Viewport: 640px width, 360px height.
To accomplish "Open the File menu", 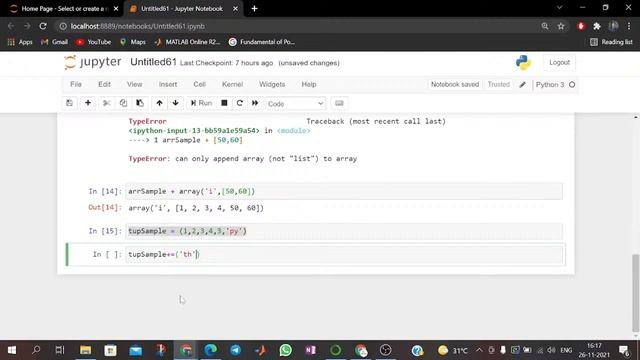I will 76,84.
